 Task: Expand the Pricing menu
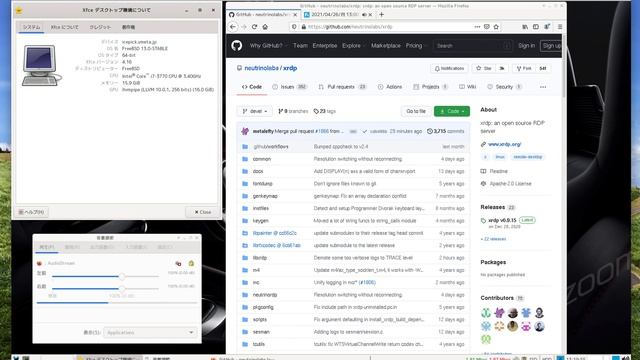[416, 46]
